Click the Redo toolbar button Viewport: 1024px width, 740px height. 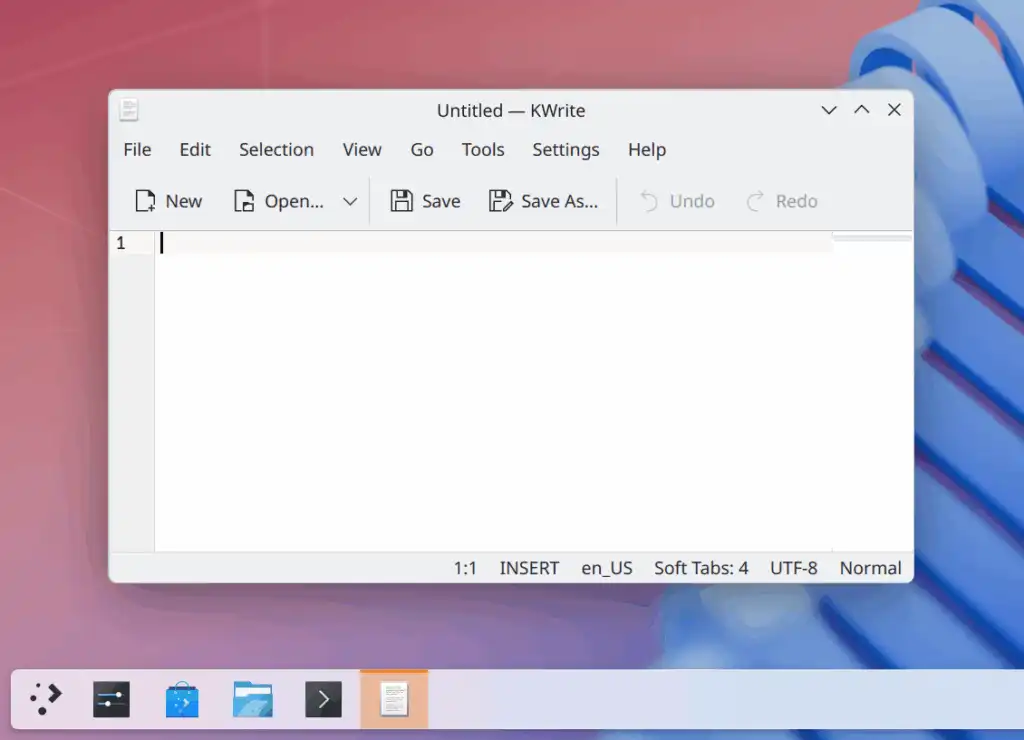tap(782, 201)
